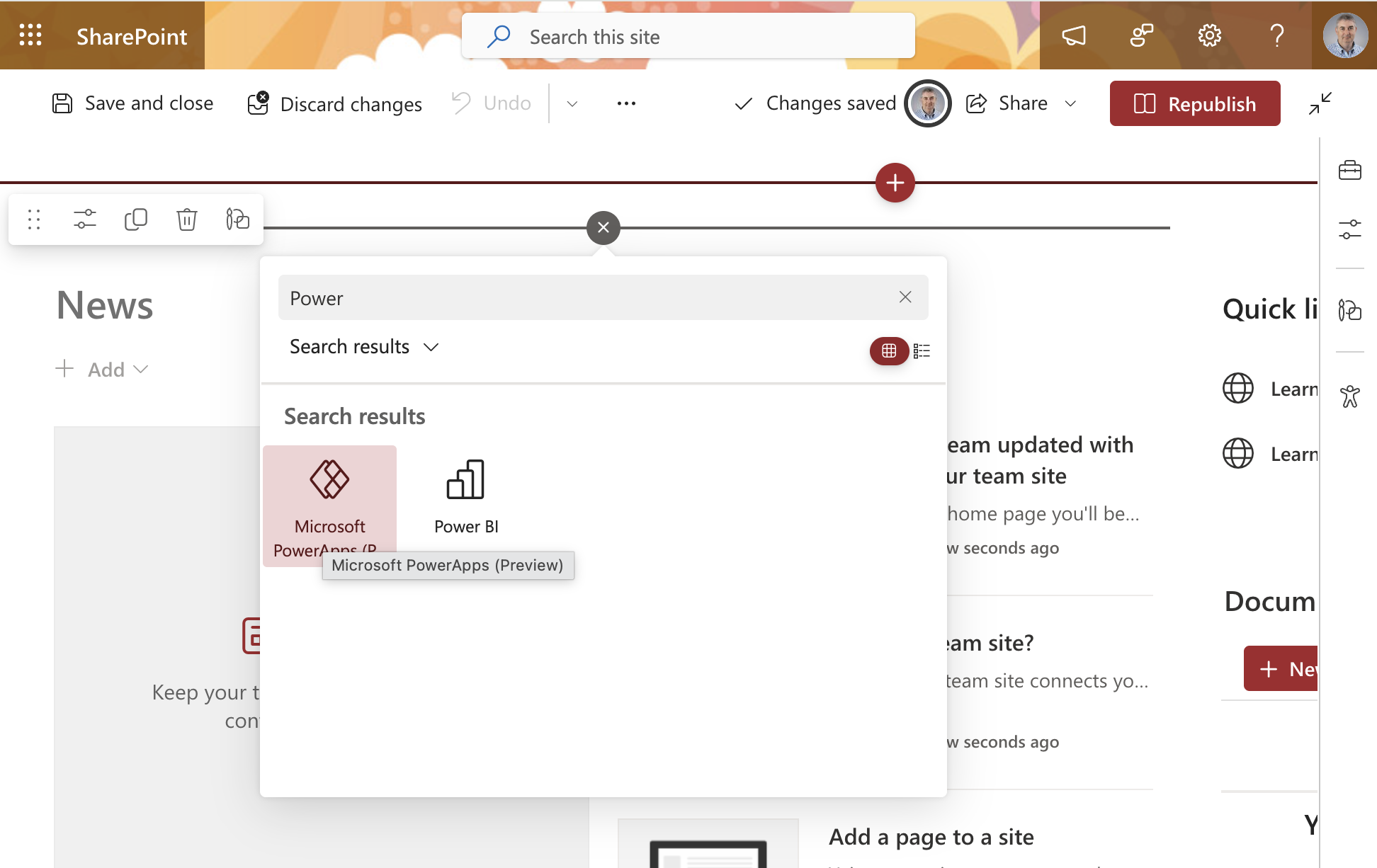Click the Share button

coord(1007,103)
